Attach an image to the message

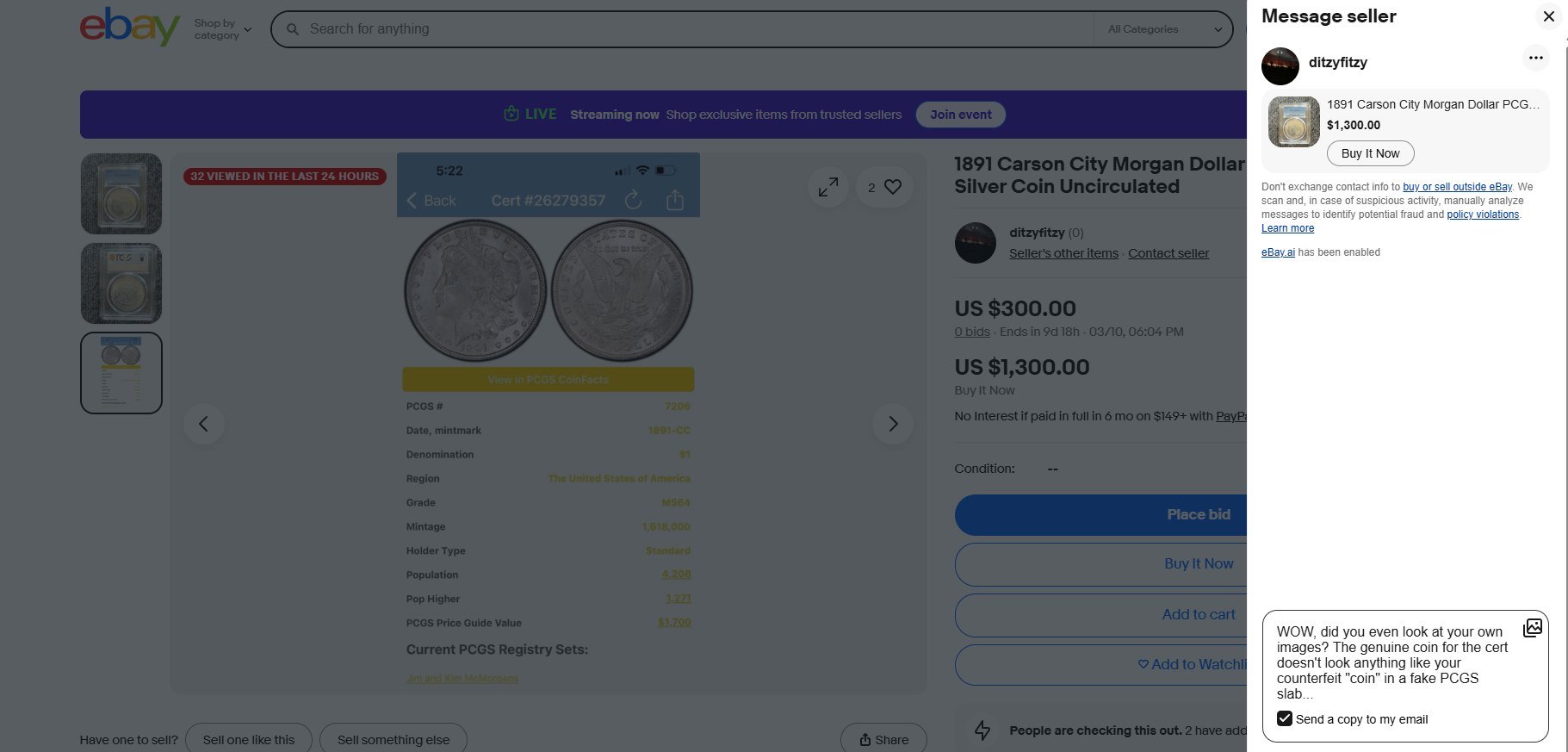click(1533, 628)
